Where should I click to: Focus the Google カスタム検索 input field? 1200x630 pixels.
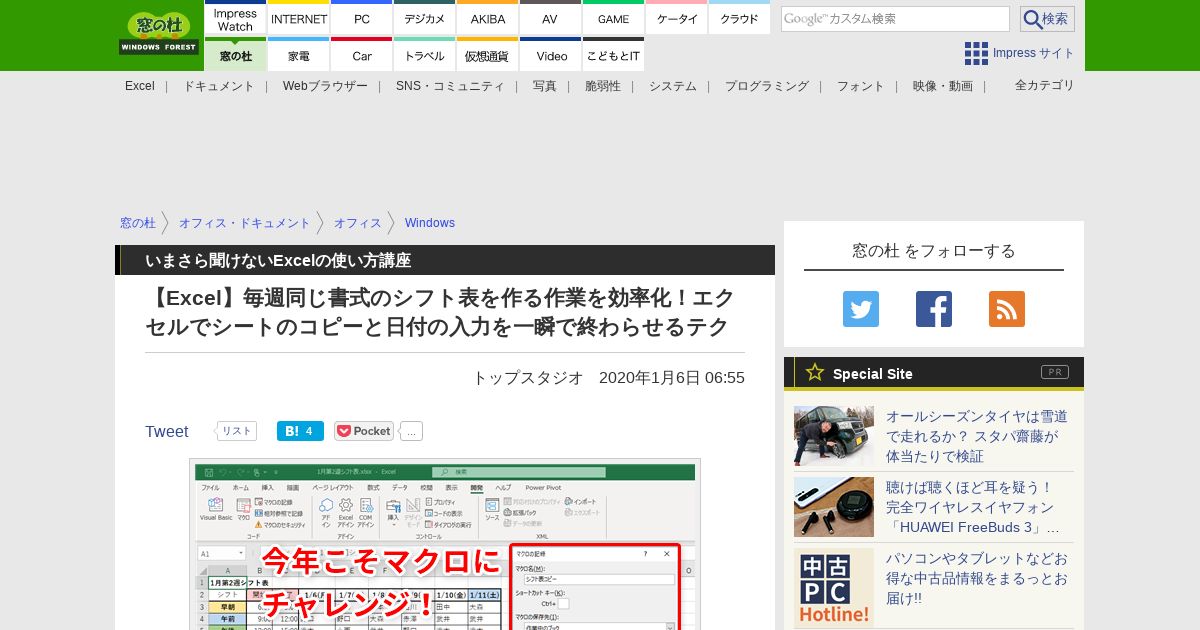(x=895, y=19)
